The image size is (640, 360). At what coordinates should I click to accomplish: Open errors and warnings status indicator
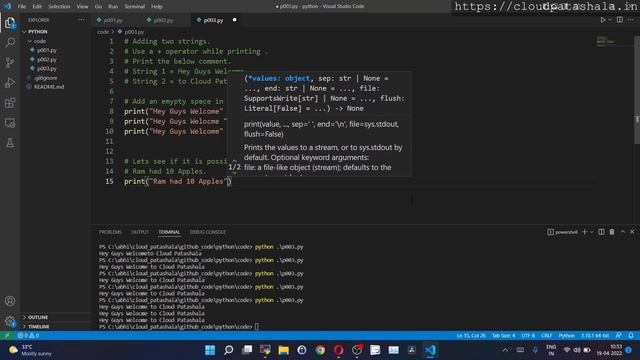28,336
